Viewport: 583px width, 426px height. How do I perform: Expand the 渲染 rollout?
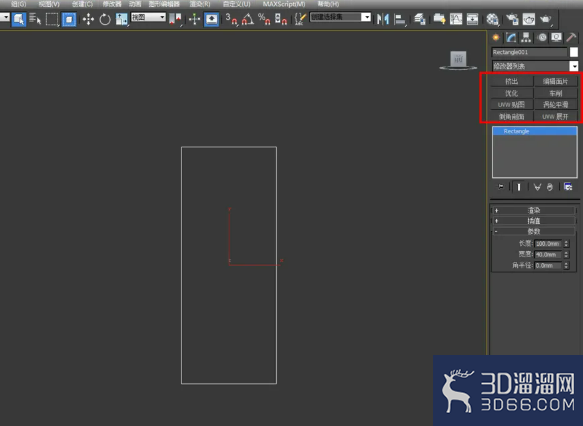(534, 210)
